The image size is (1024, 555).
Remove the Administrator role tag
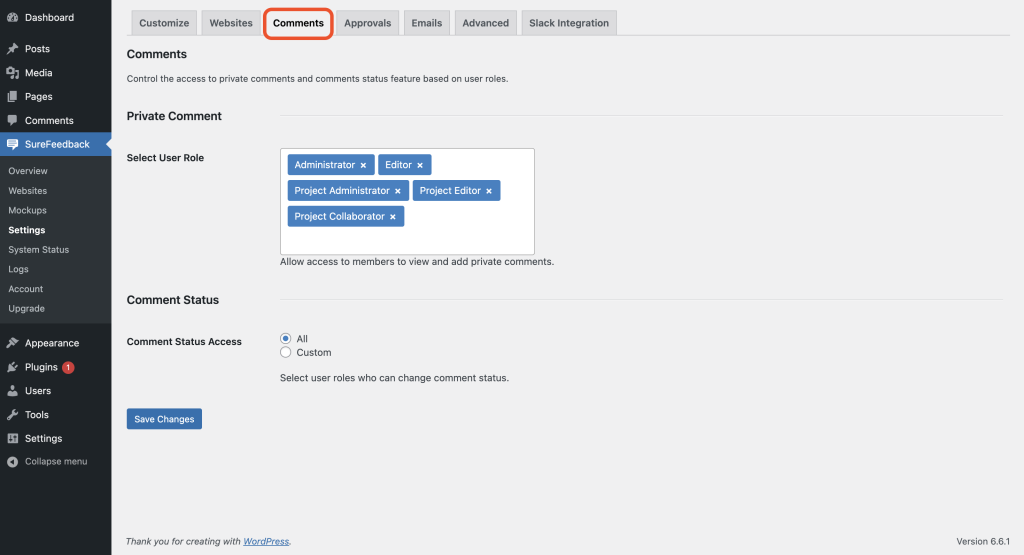click(363, 165)
